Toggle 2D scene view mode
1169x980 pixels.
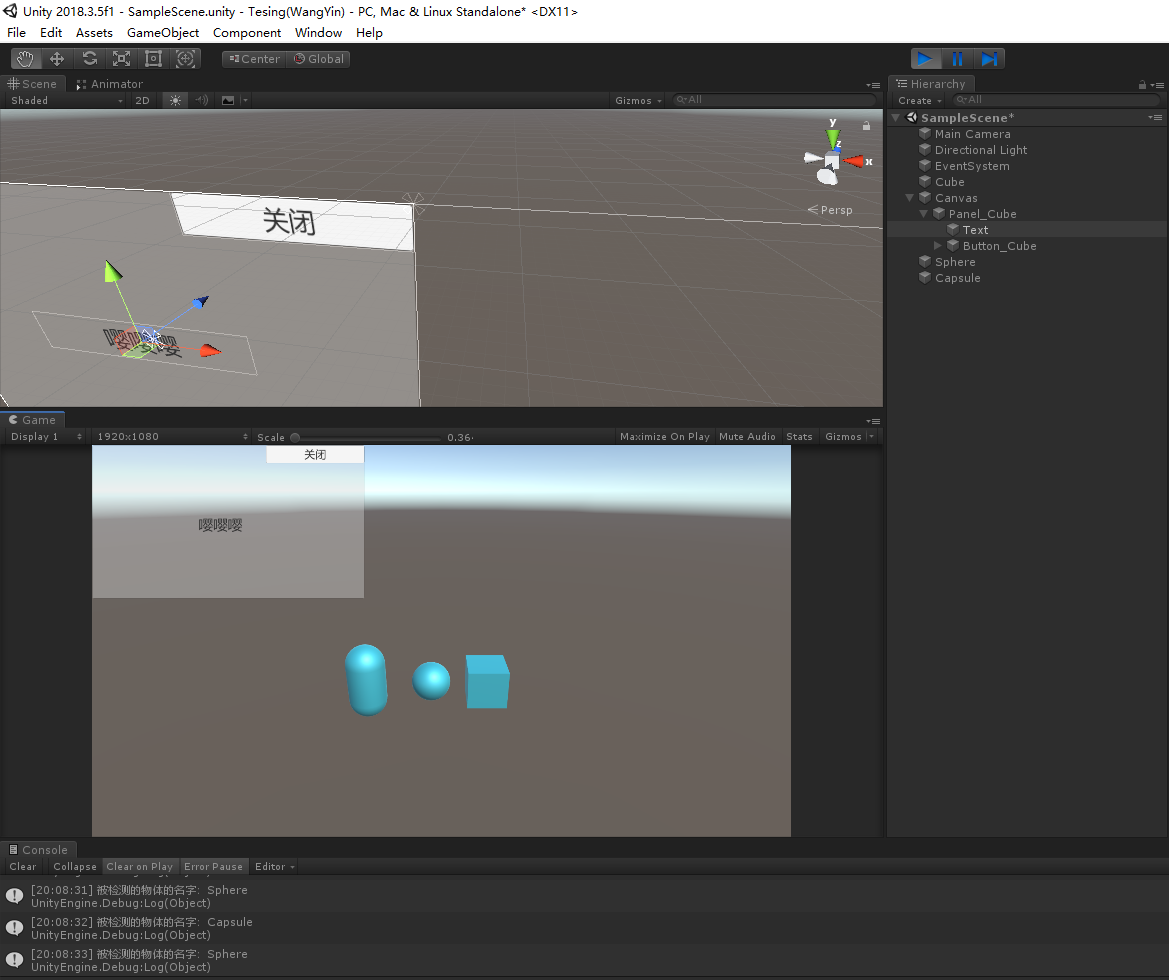142,101
